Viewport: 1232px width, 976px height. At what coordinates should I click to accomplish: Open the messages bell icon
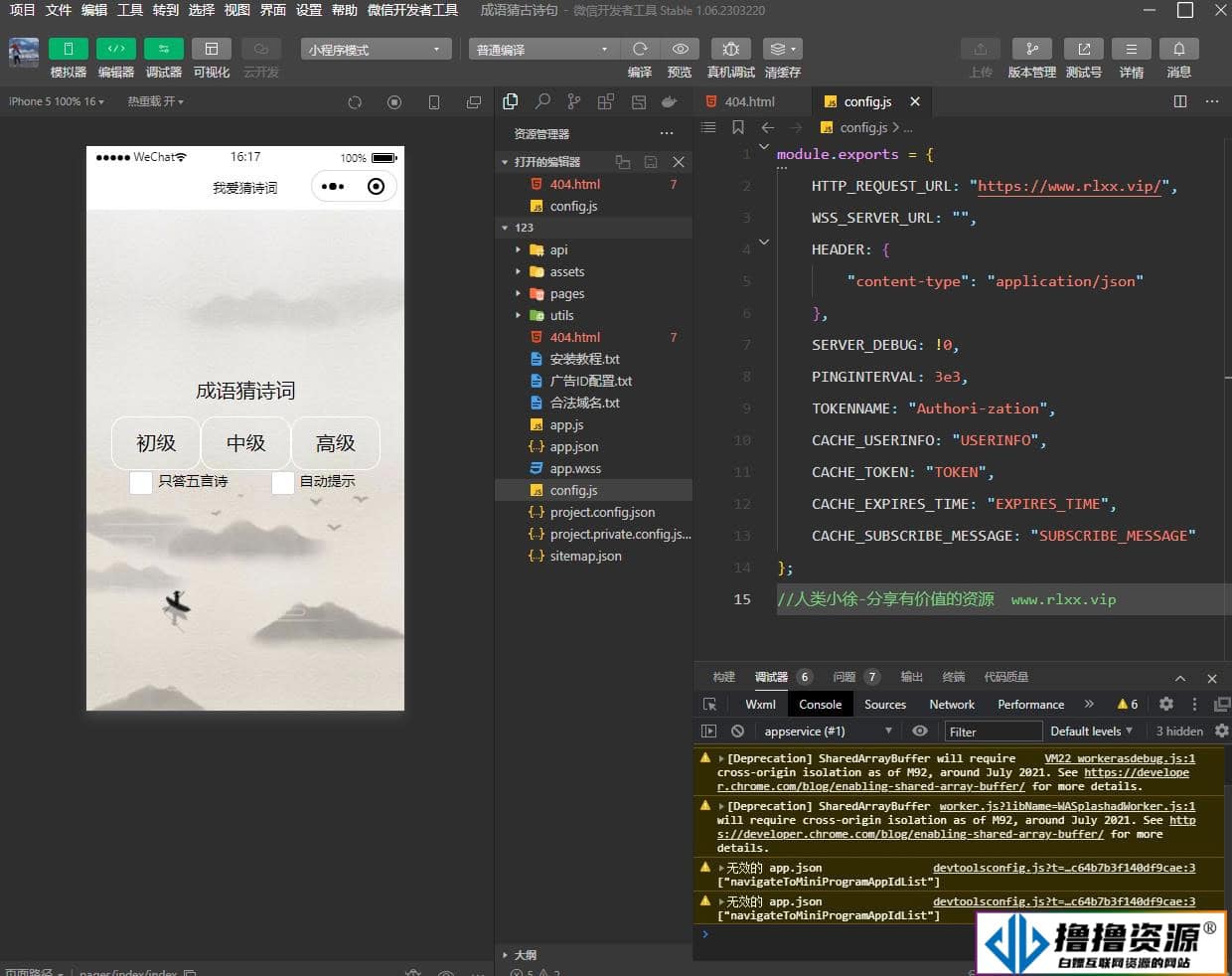[x=1179, y=49]
